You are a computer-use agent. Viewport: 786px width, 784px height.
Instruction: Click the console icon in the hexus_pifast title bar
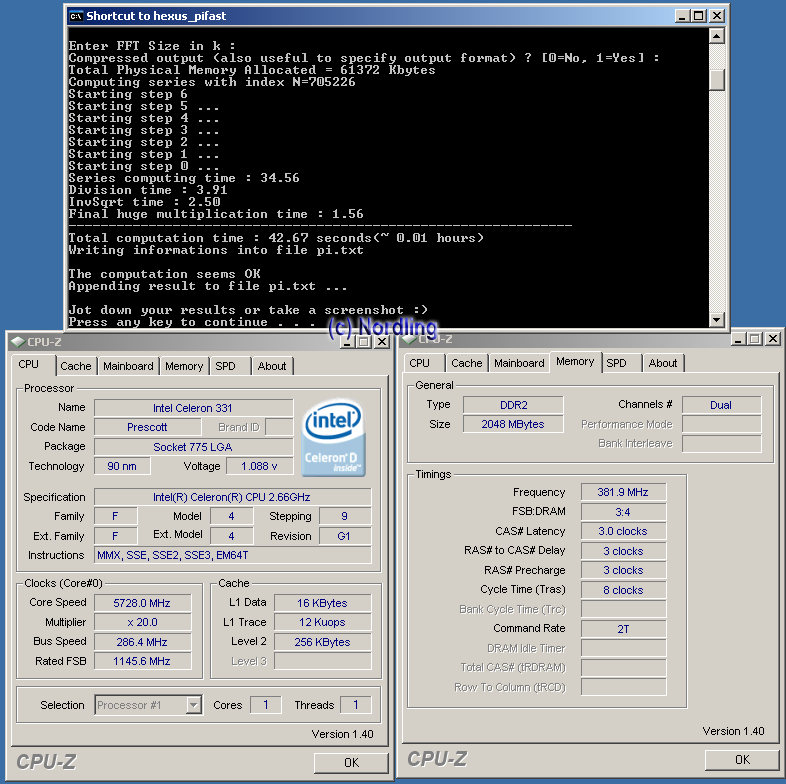coord(76,17)
